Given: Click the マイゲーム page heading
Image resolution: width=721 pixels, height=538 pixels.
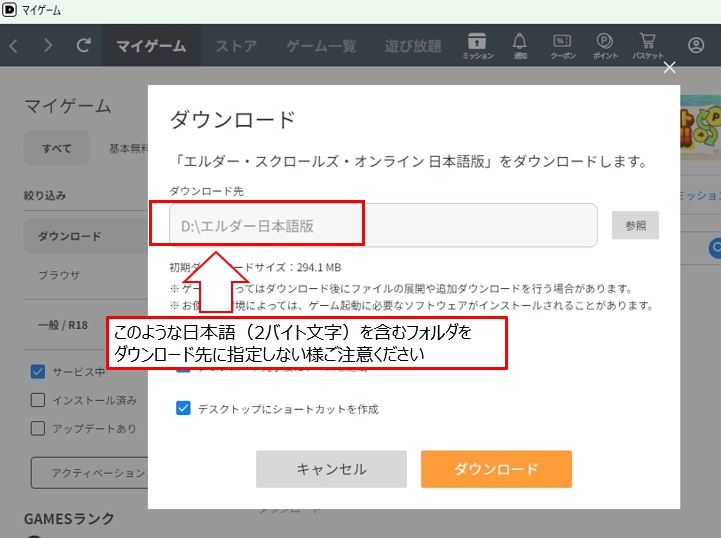Looking at the screenshot, I should point(68,106).
